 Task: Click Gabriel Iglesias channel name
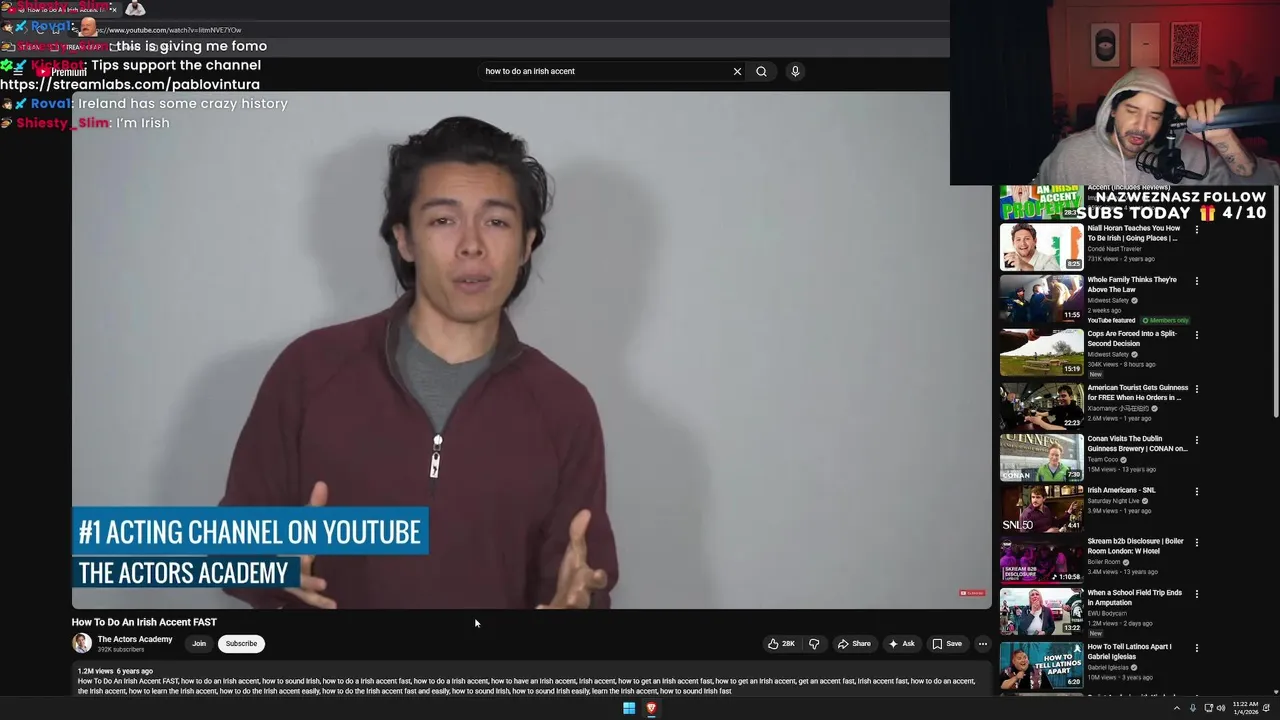[x=1107, y=667]
